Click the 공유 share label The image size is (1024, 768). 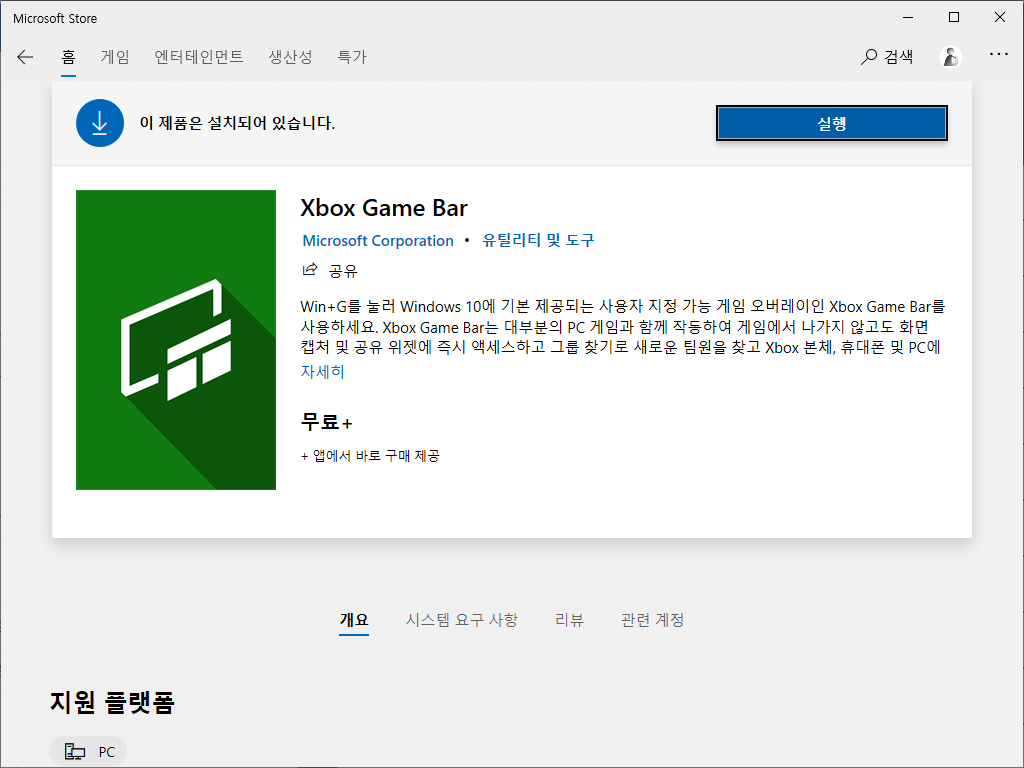tap(343, 271)
